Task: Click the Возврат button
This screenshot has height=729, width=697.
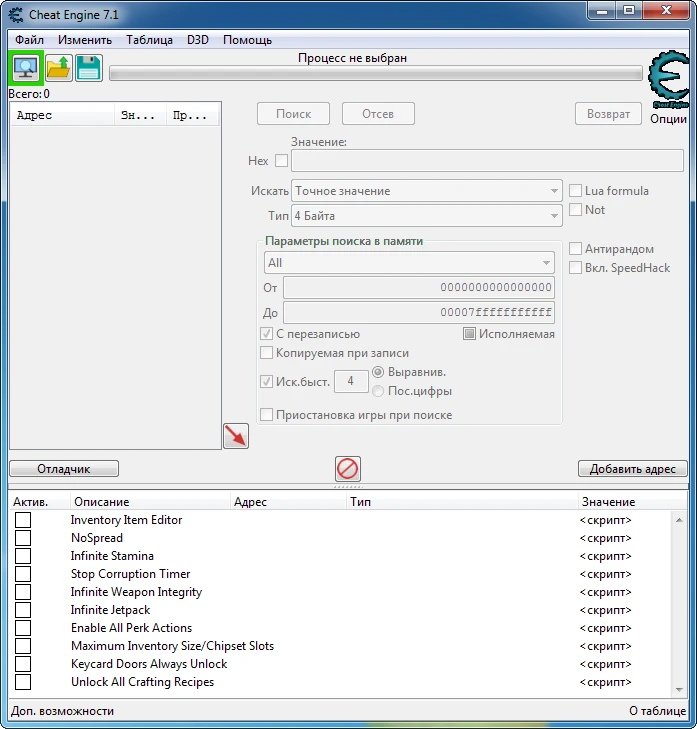Action: tap(608, 114)
